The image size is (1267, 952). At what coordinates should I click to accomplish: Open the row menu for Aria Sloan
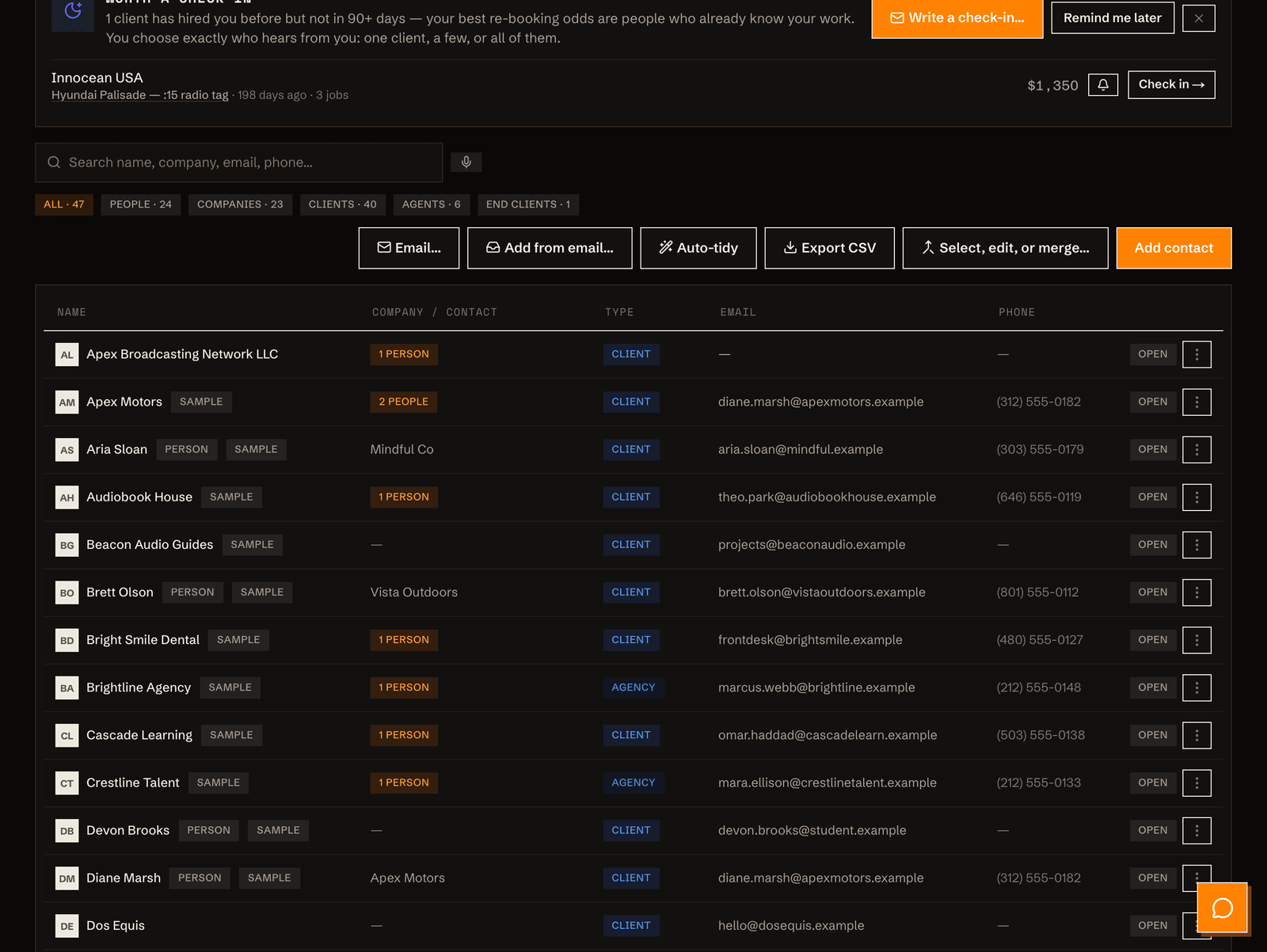(x=1197, y=450)
